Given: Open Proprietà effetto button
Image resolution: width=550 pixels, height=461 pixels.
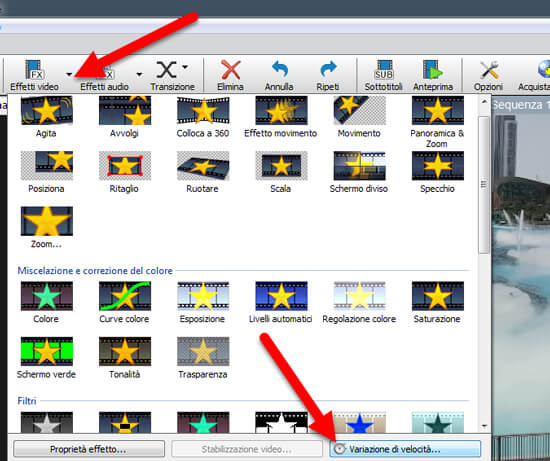Looking at the screenshot, I should pos(89,449).
